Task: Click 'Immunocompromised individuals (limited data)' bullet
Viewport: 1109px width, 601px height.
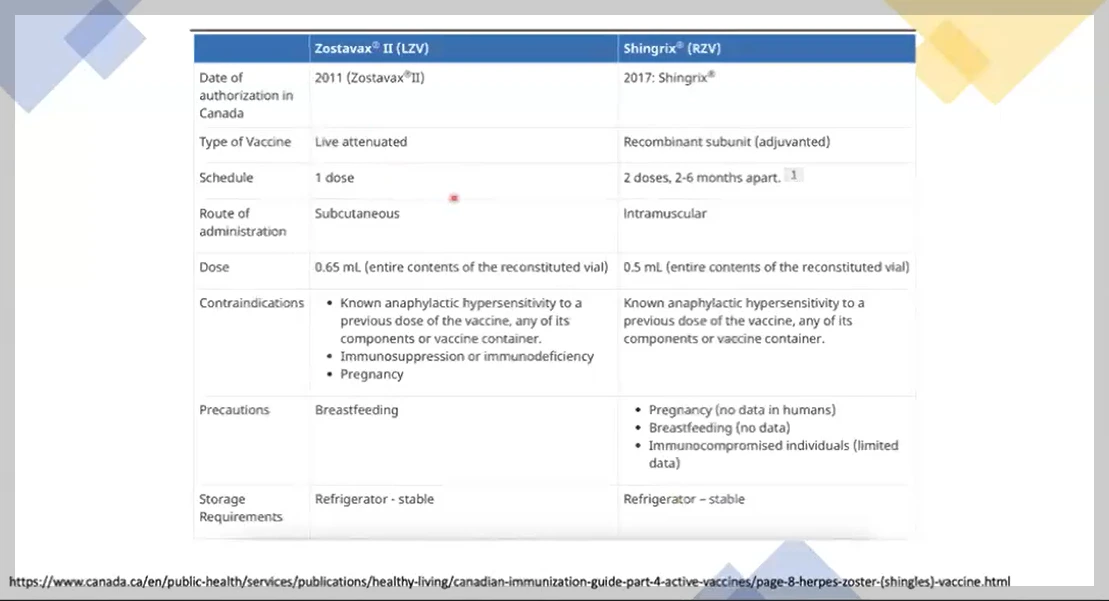Action: tap(773, 455)
